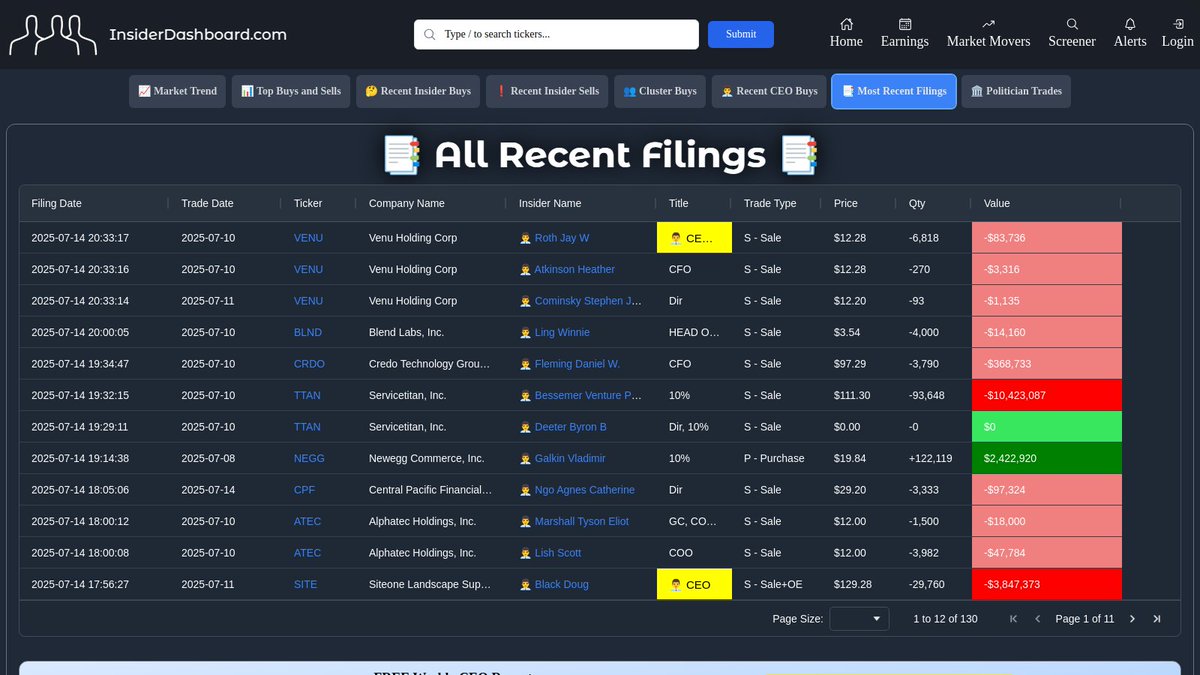Click the $0 green value cell
Viewport: 1200px width, 675px height.
click(x=1047, y=427)
